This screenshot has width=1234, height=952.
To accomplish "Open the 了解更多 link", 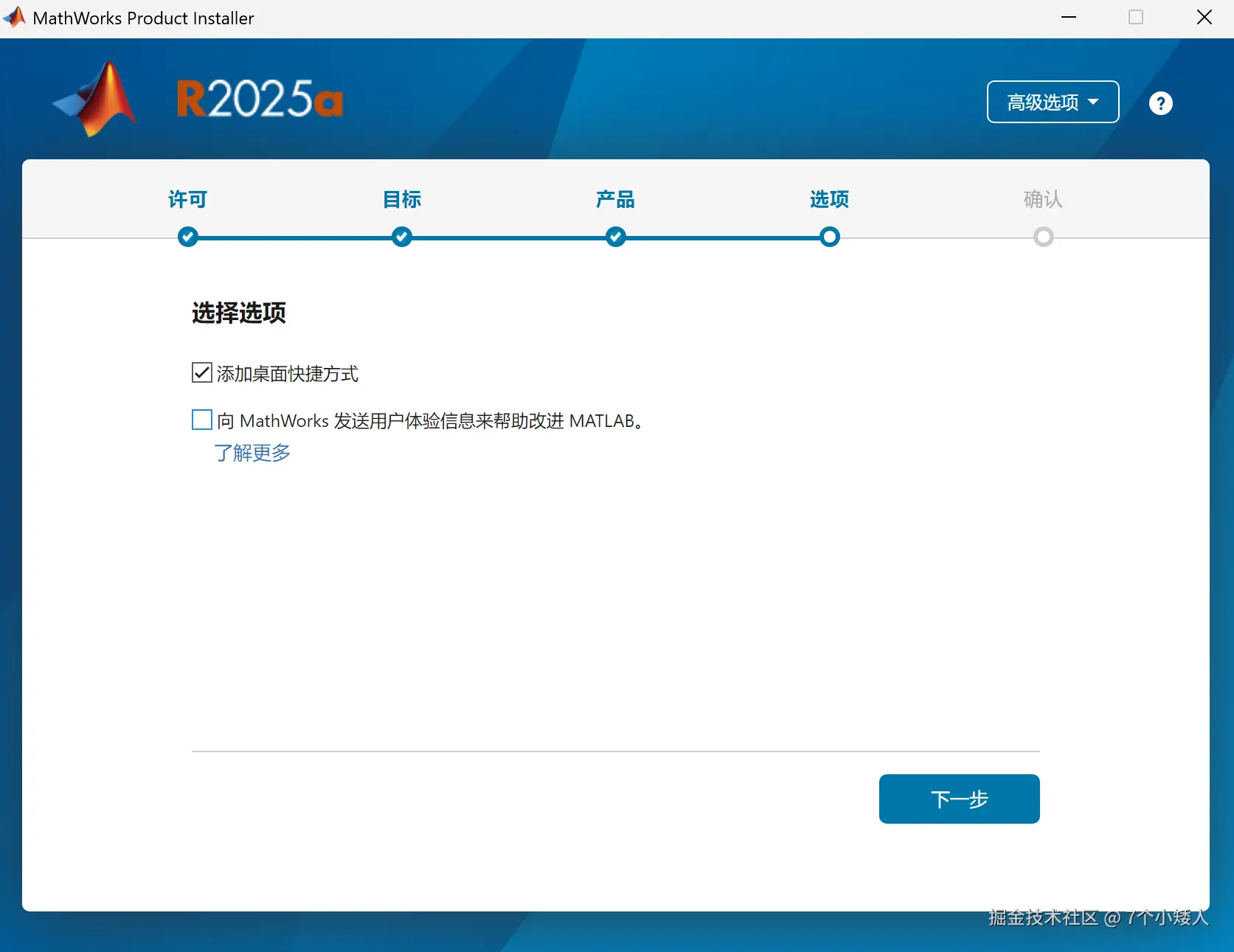I will [x=252, y=453].
